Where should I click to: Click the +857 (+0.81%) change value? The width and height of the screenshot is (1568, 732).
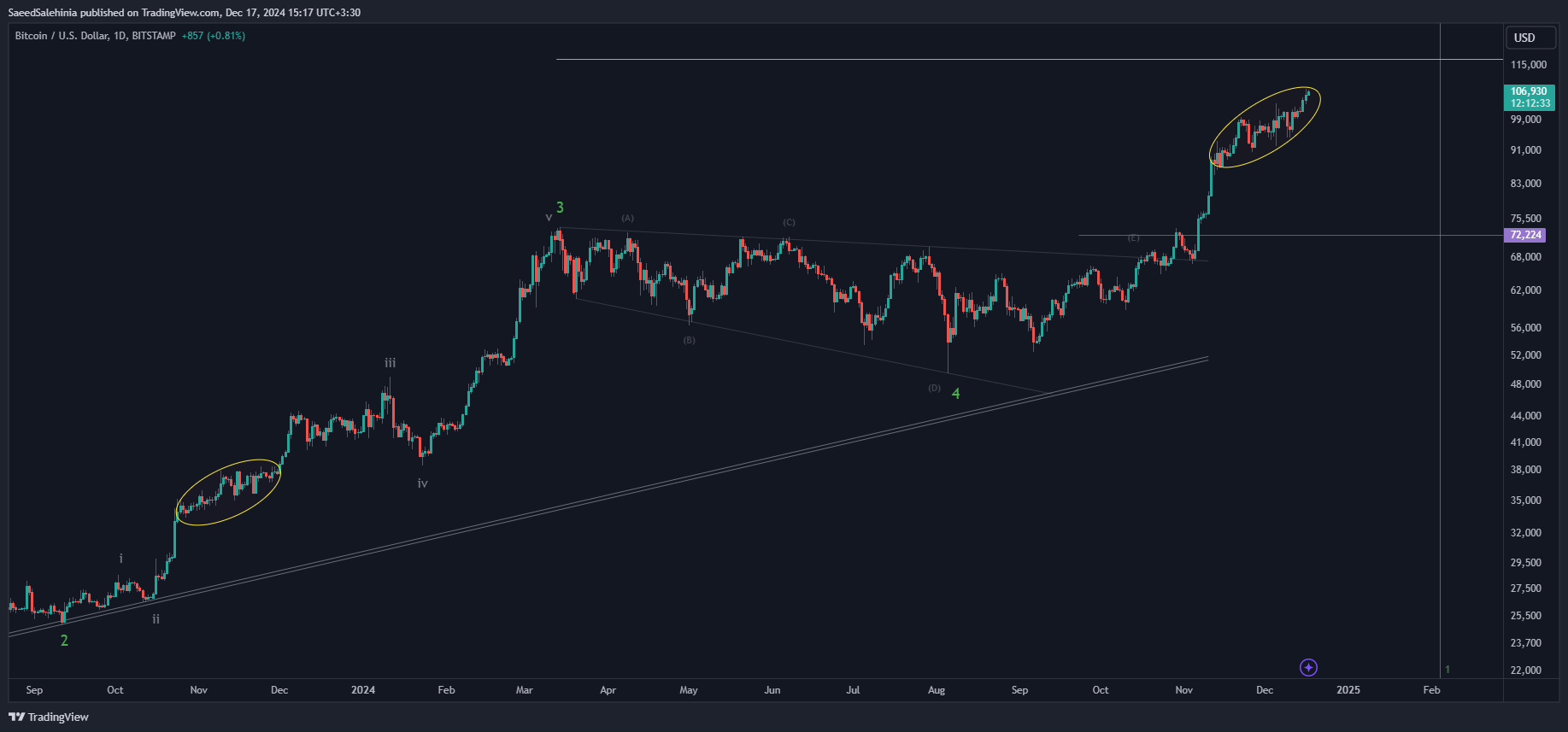tap(214, 36)
